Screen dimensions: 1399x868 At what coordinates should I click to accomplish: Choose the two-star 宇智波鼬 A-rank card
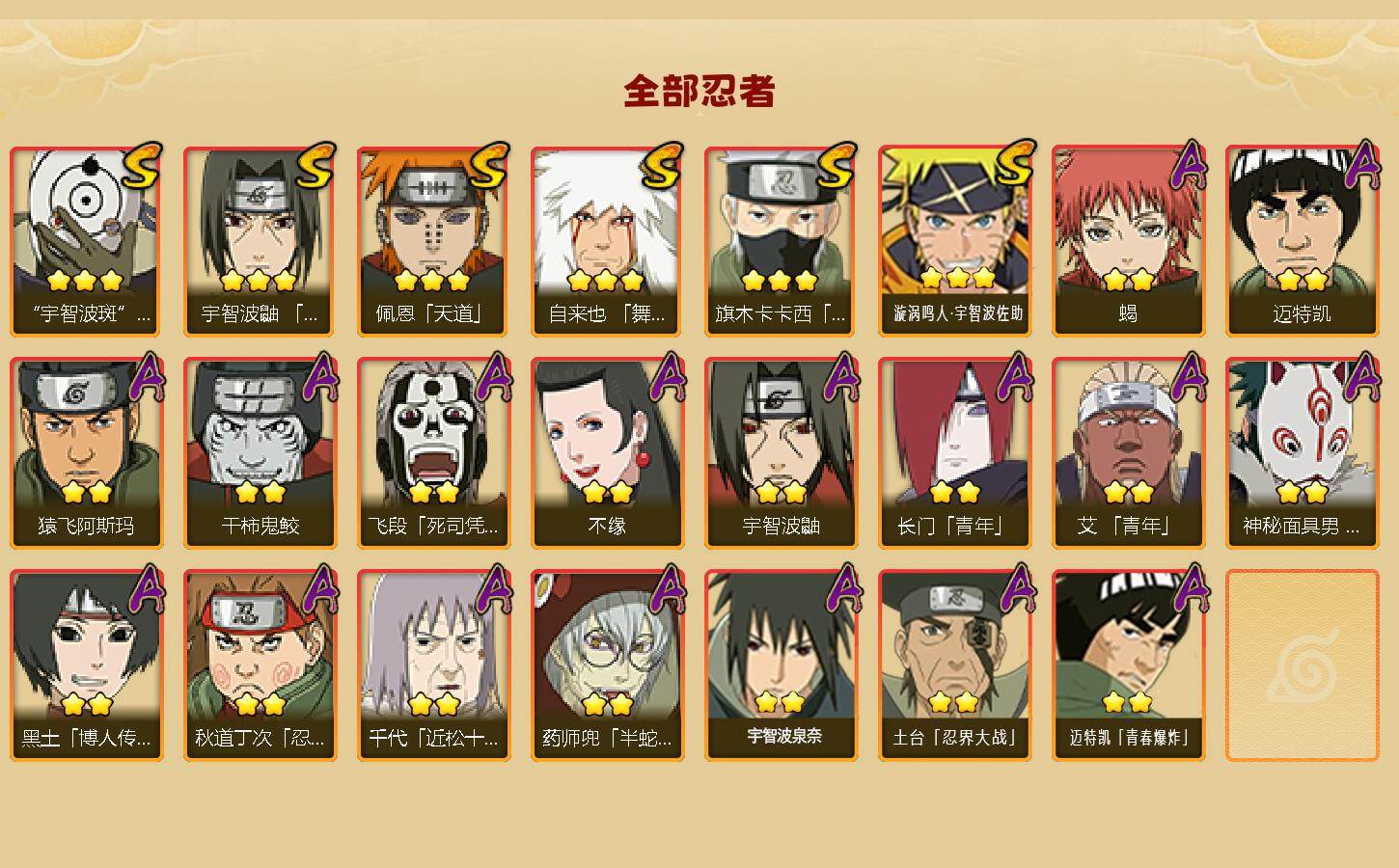[781, 453]
